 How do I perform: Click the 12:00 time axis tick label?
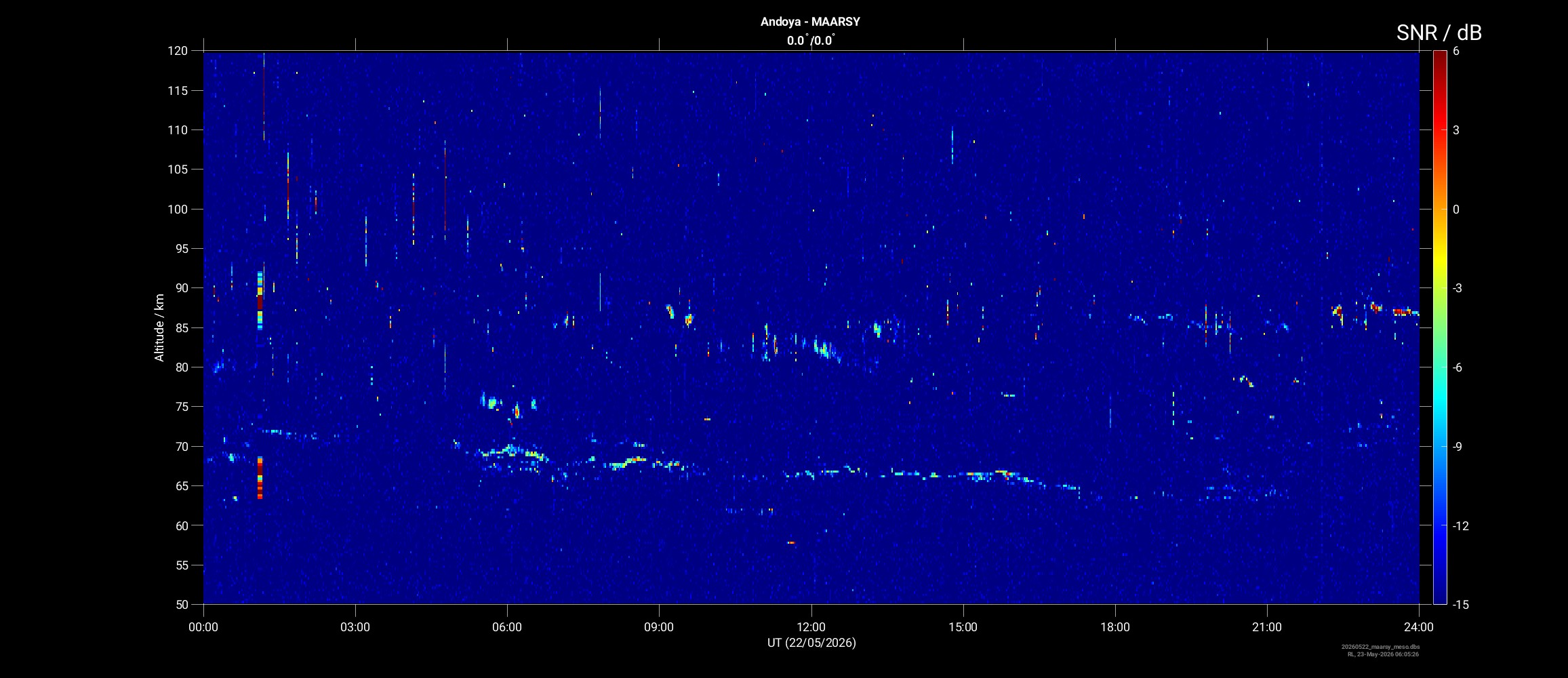tap(811, 627)
